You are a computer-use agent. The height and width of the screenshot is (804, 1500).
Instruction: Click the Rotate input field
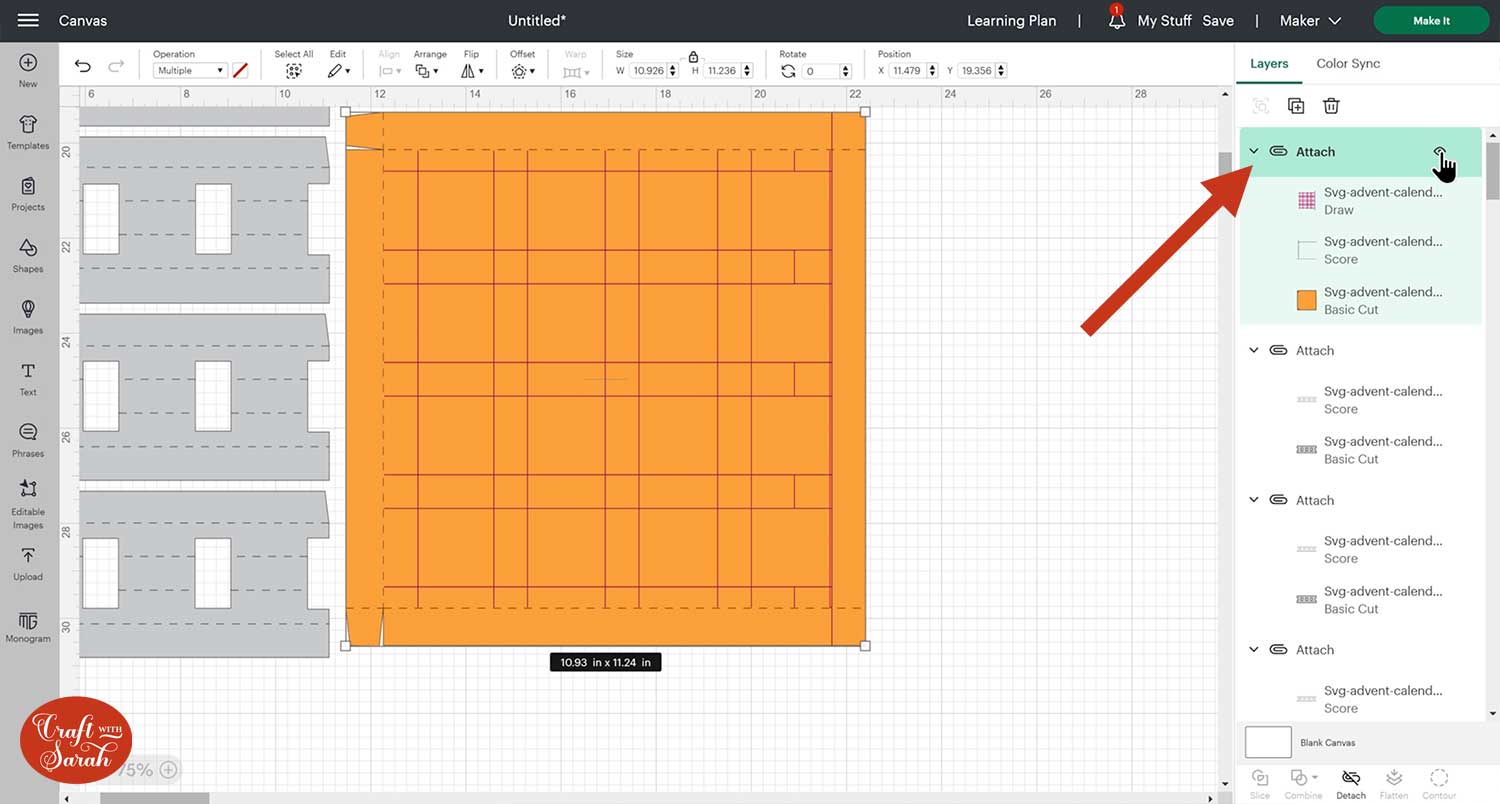coord(821,71)
